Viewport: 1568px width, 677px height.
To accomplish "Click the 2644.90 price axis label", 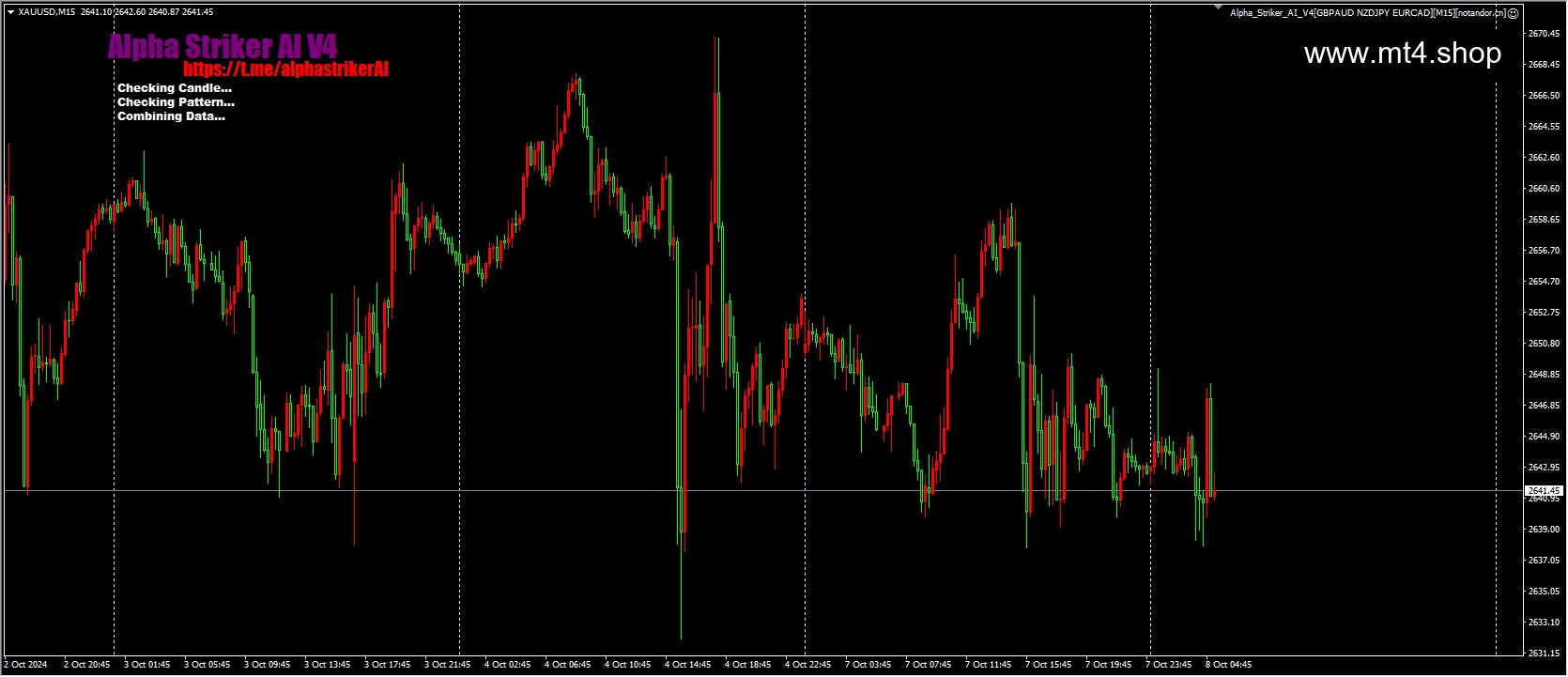I will 1544,437.
